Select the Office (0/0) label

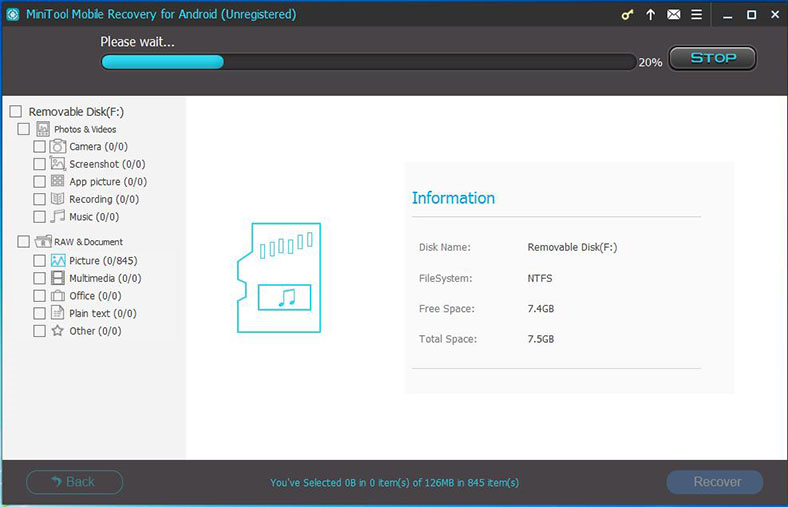click(95, 296)
